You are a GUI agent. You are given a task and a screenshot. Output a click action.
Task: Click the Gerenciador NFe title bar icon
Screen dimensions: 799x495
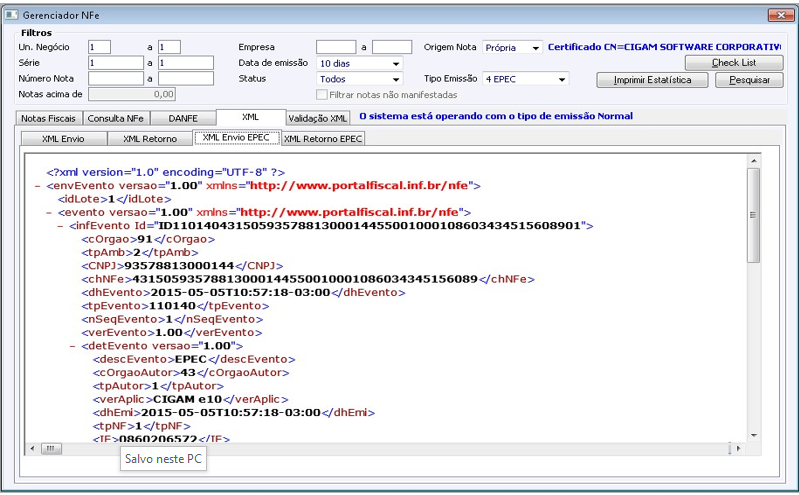11,15
